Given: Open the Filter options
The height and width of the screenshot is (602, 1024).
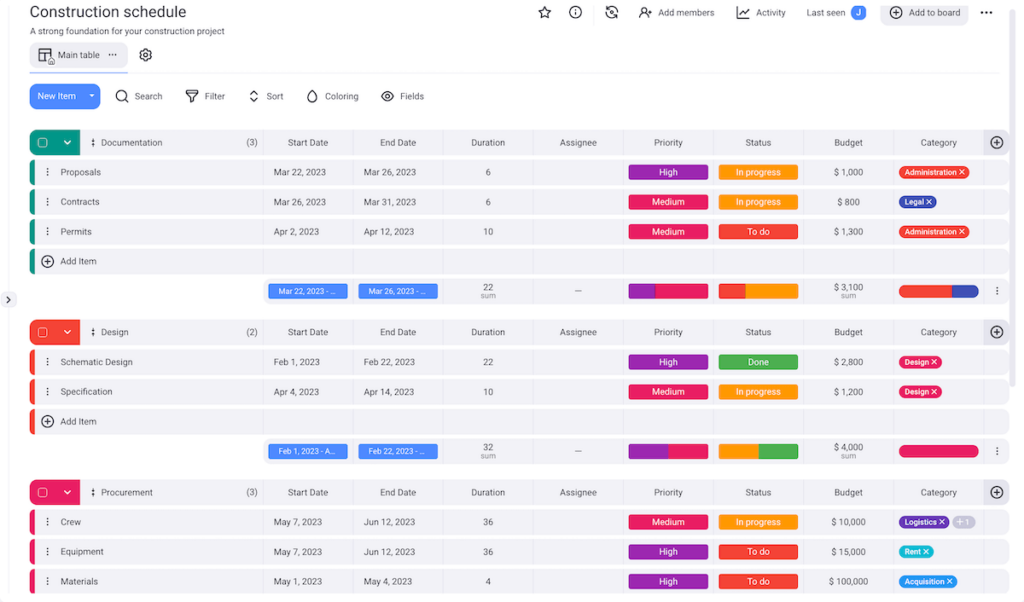Looking at the screenshot, I should 205,97.
